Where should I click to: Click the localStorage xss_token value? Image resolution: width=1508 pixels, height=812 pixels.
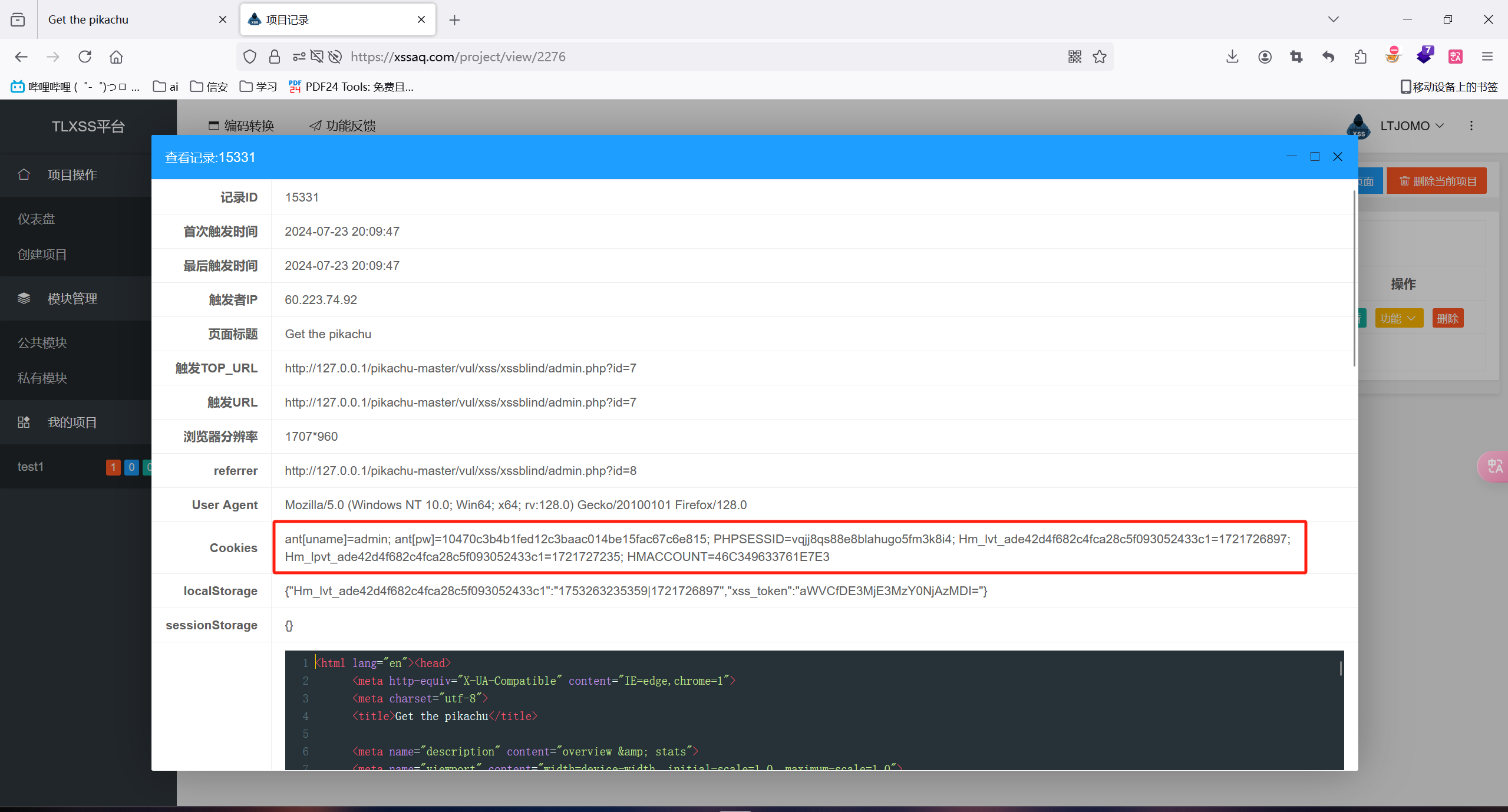636,590
